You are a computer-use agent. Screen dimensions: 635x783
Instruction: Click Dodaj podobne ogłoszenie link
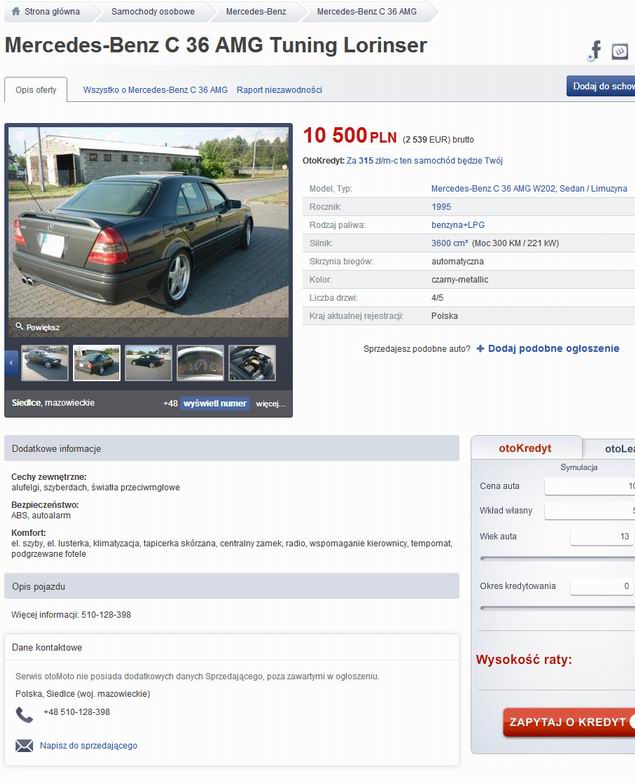(x=553, y=349)
